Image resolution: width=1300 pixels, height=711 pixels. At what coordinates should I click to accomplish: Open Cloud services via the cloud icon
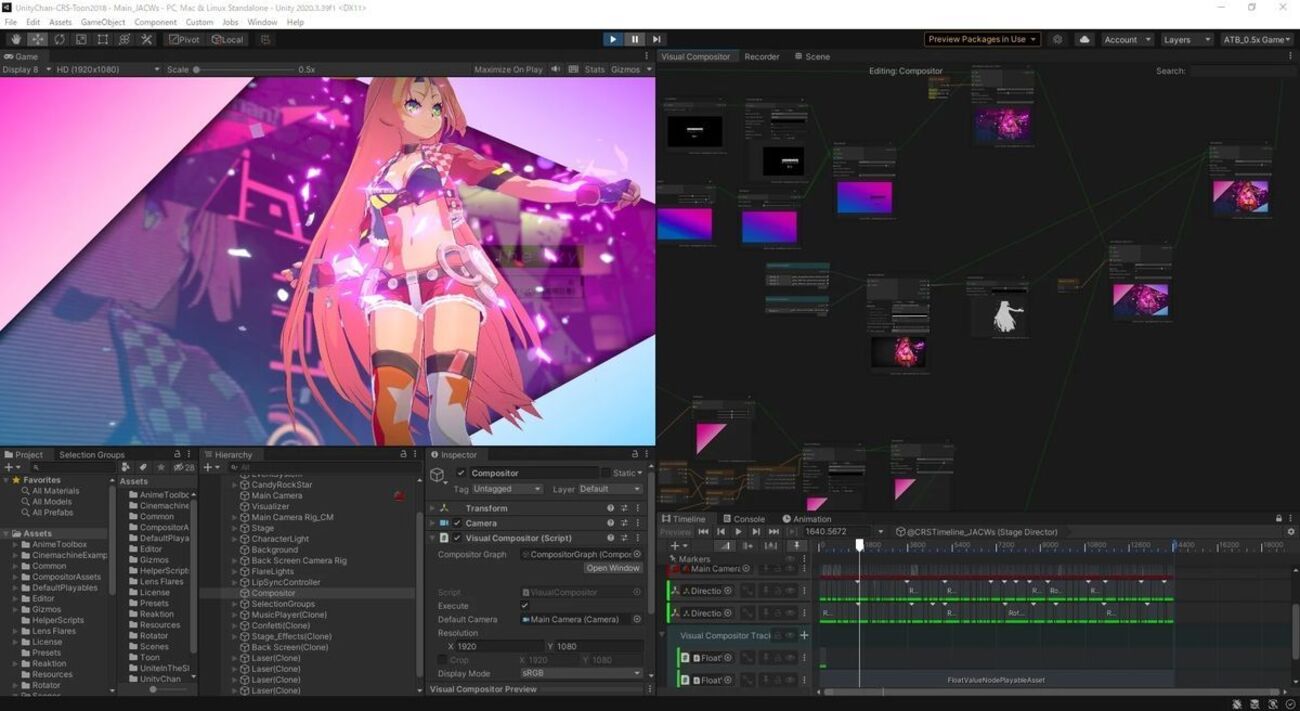1084,39
